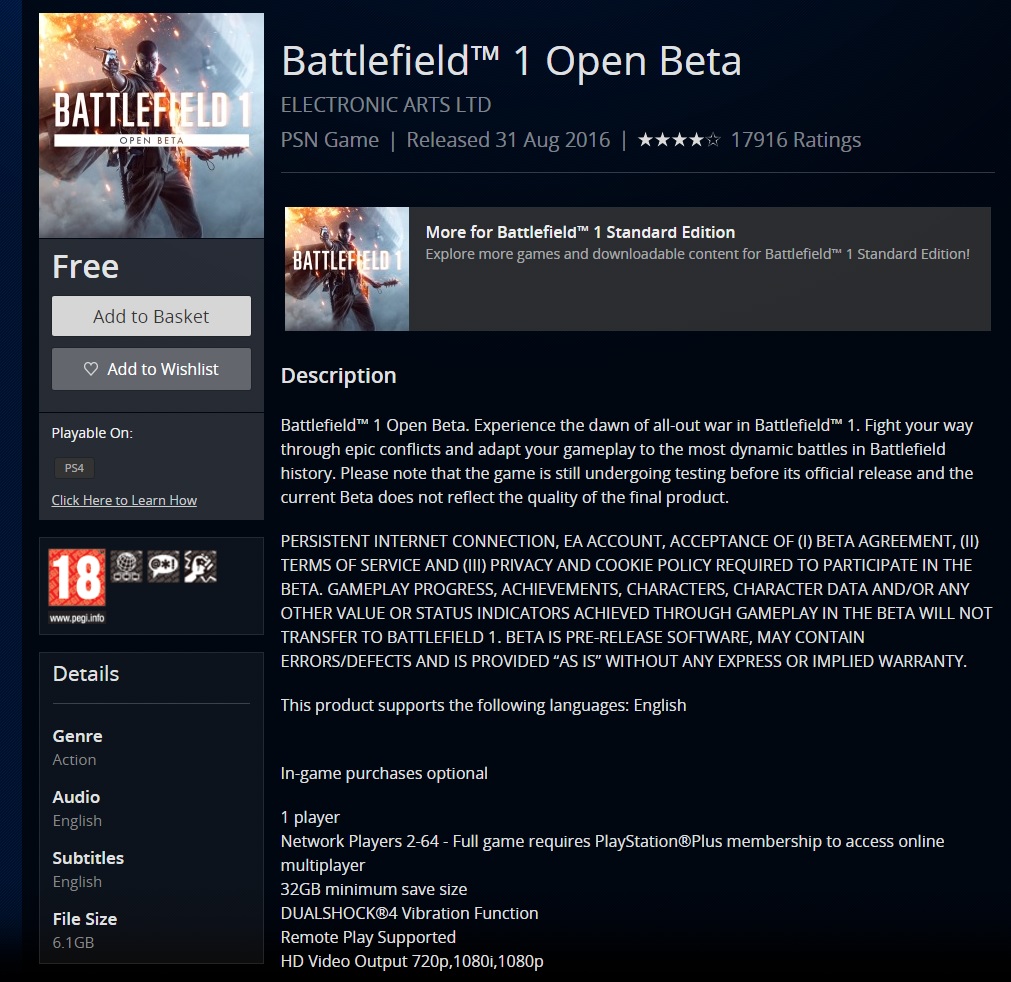Viewport: 1011px width, 982px height.
Task: Click the Action genre value
Action: 74,760
